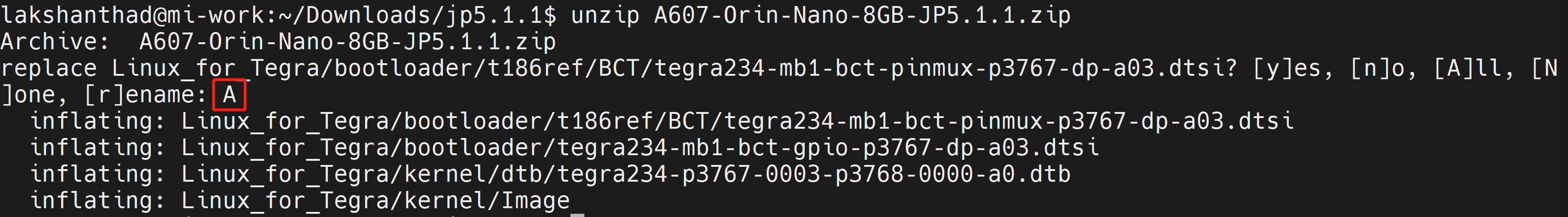Viewport: 1568px width, 217px height.
Task: Click the Archive: label
Action: (x=55, y=41)
